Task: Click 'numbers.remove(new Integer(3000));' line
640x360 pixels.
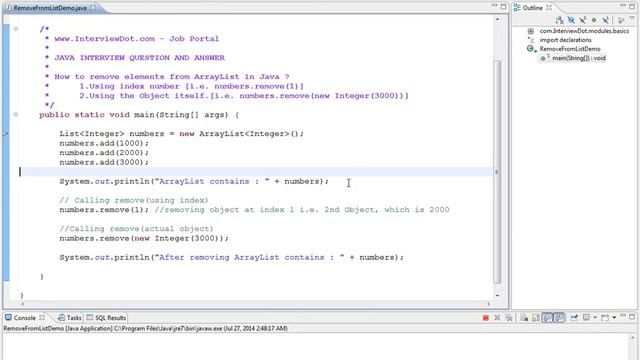Action: pyautogui.click(x=144, y=238)
